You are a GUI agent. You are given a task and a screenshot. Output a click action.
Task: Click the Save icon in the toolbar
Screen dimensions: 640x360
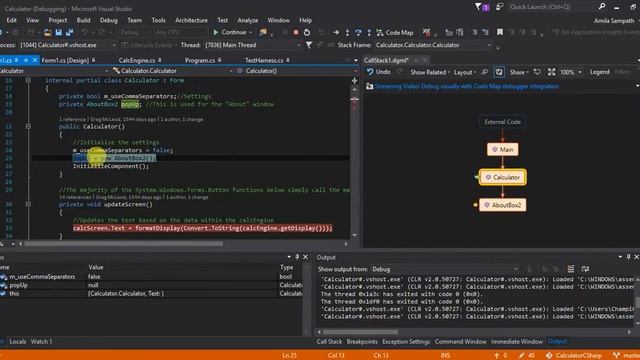click(x=58, y=33)
